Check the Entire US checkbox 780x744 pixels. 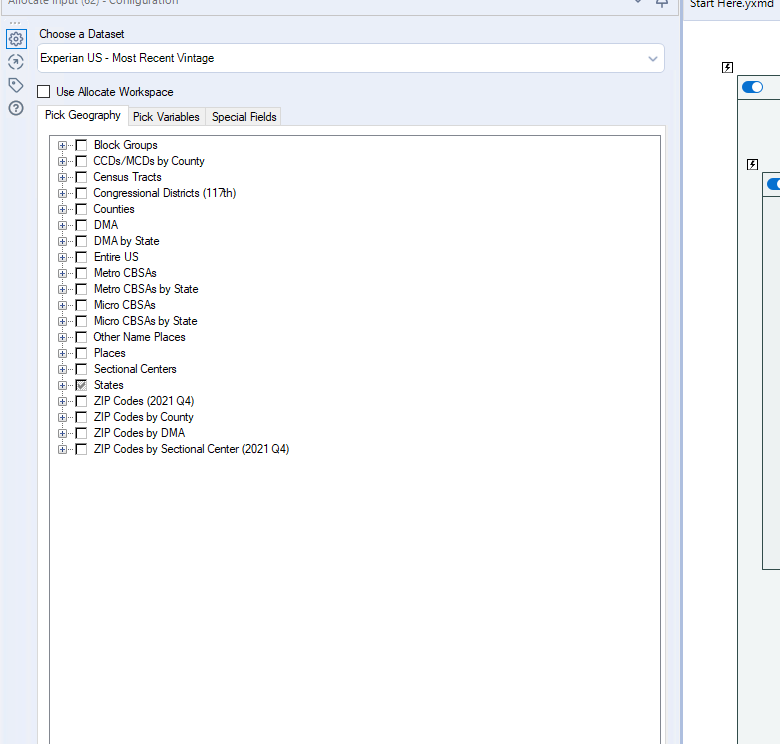[82, 257]
